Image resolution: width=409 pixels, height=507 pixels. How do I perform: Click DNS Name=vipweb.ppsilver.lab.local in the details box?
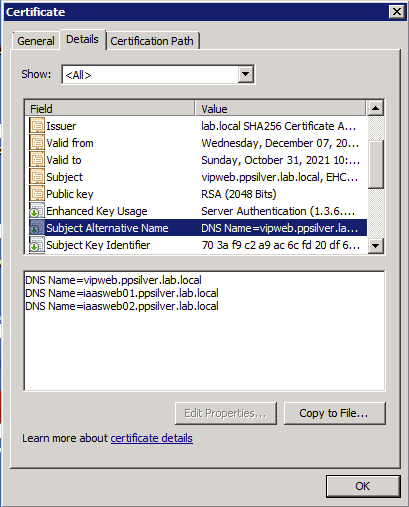[x=113, y=280]
